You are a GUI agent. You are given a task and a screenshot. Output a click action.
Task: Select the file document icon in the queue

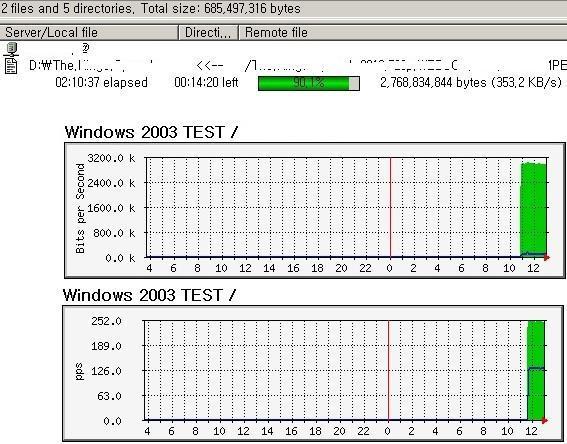pos(11,66)
